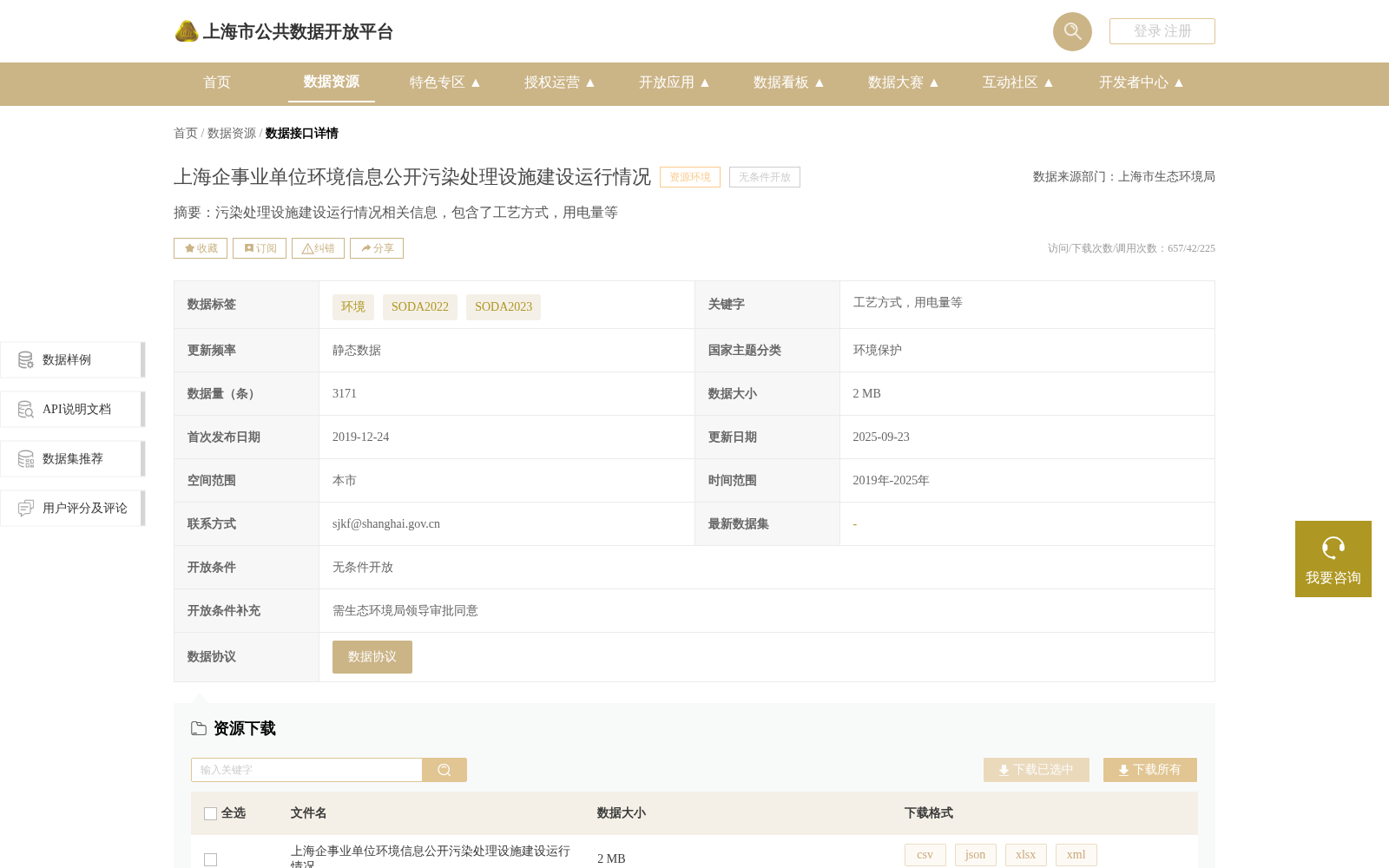
Task: Click the API说明文档 sidebar label
Action: 76,410
